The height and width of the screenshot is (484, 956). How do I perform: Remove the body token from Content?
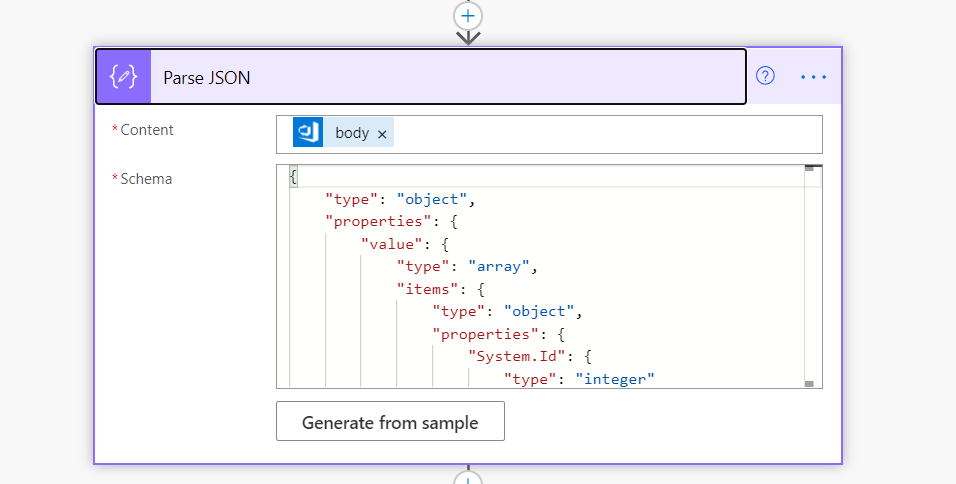click(382, 134)
